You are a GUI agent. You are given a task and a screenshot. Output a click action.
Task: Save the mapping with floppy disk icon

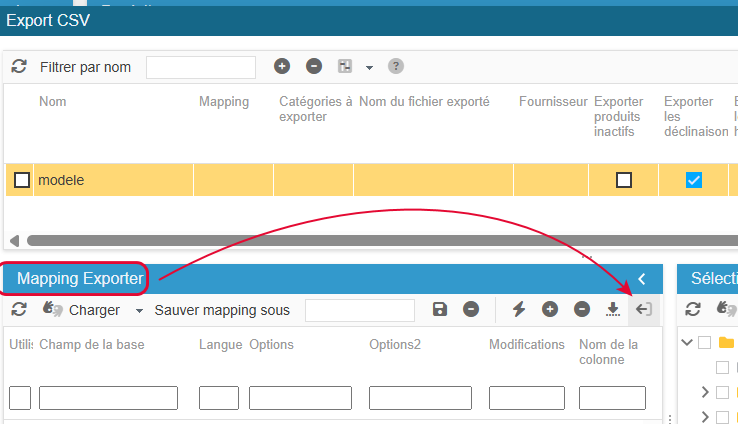(x=440, y=310)
